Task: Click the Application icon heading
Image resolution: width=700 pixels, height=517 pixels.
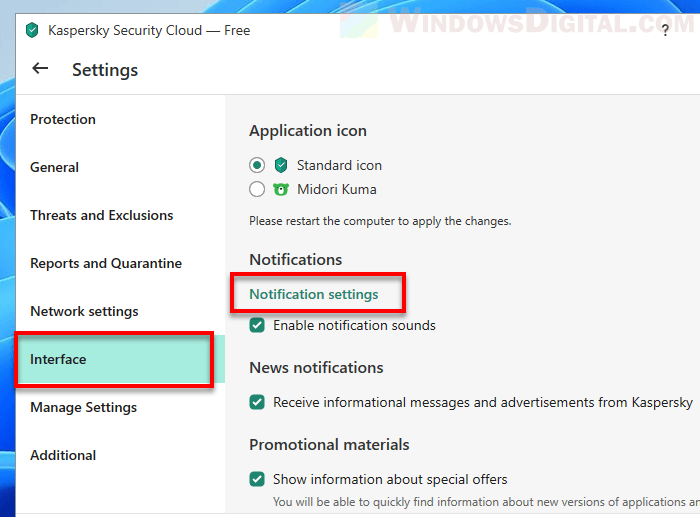Action: tap(308, 131)
